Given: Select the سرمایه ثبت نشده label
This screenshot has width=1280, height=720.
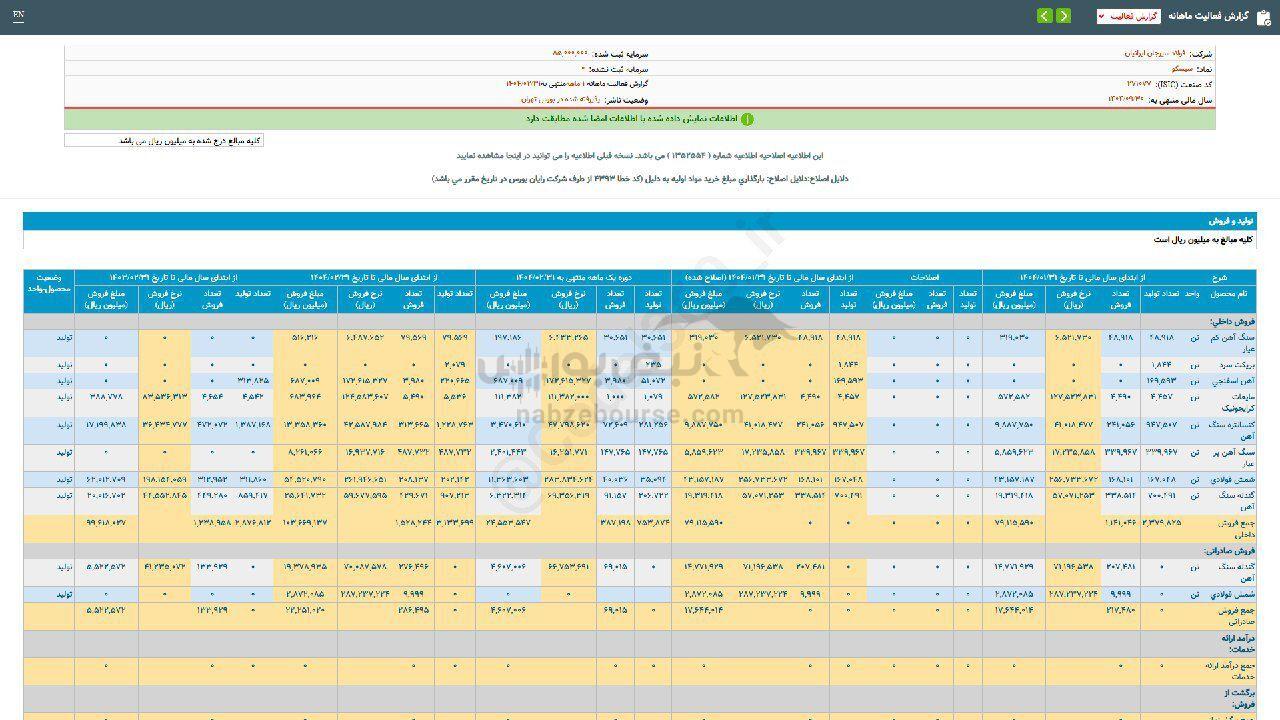Looking at the screenshot, I should click(x=619, y=69).
